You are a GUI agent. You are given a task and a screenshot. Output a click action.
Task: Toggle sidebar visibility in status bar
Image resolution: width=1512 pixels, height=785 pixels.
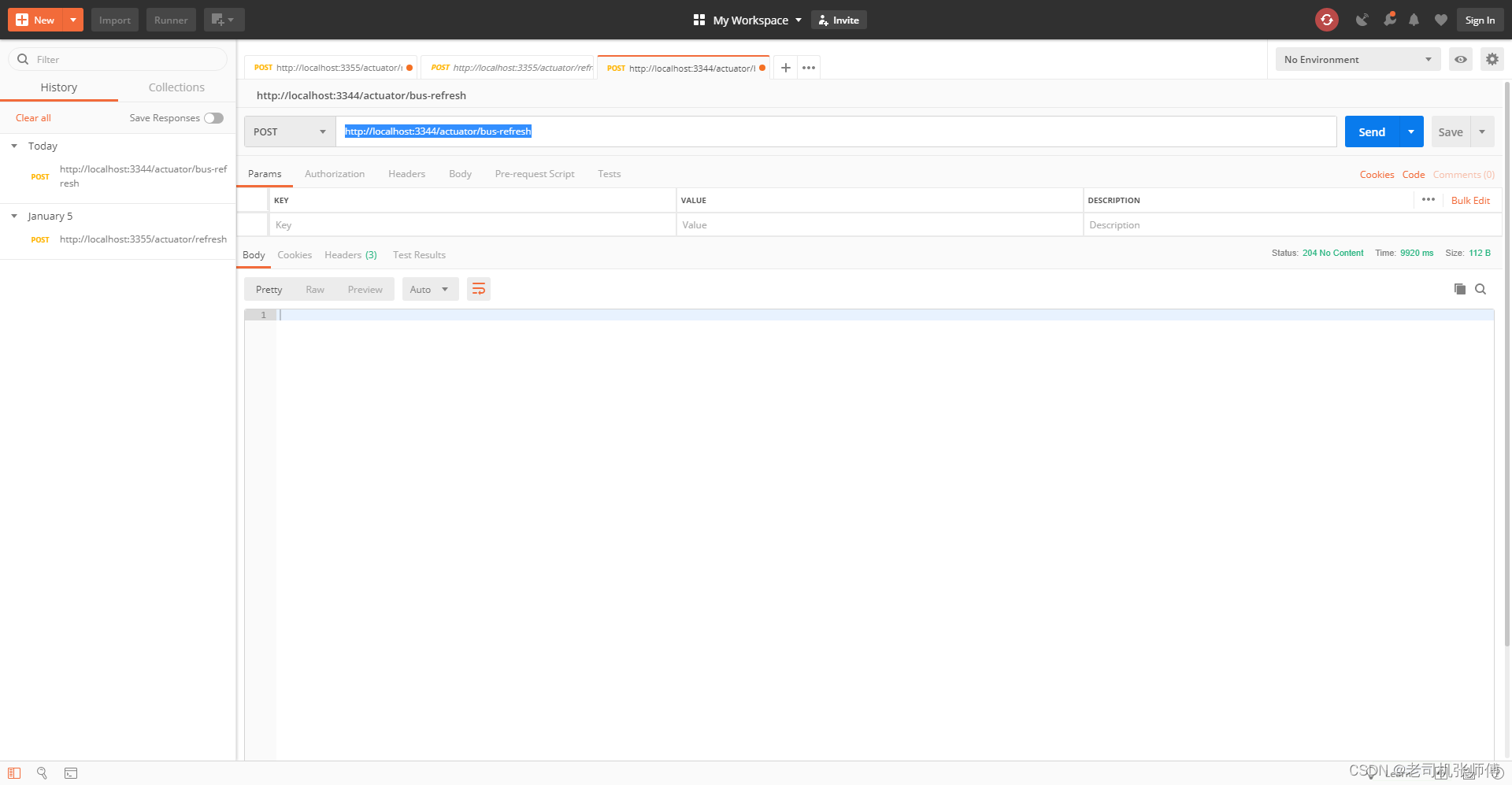pos(14,773)
